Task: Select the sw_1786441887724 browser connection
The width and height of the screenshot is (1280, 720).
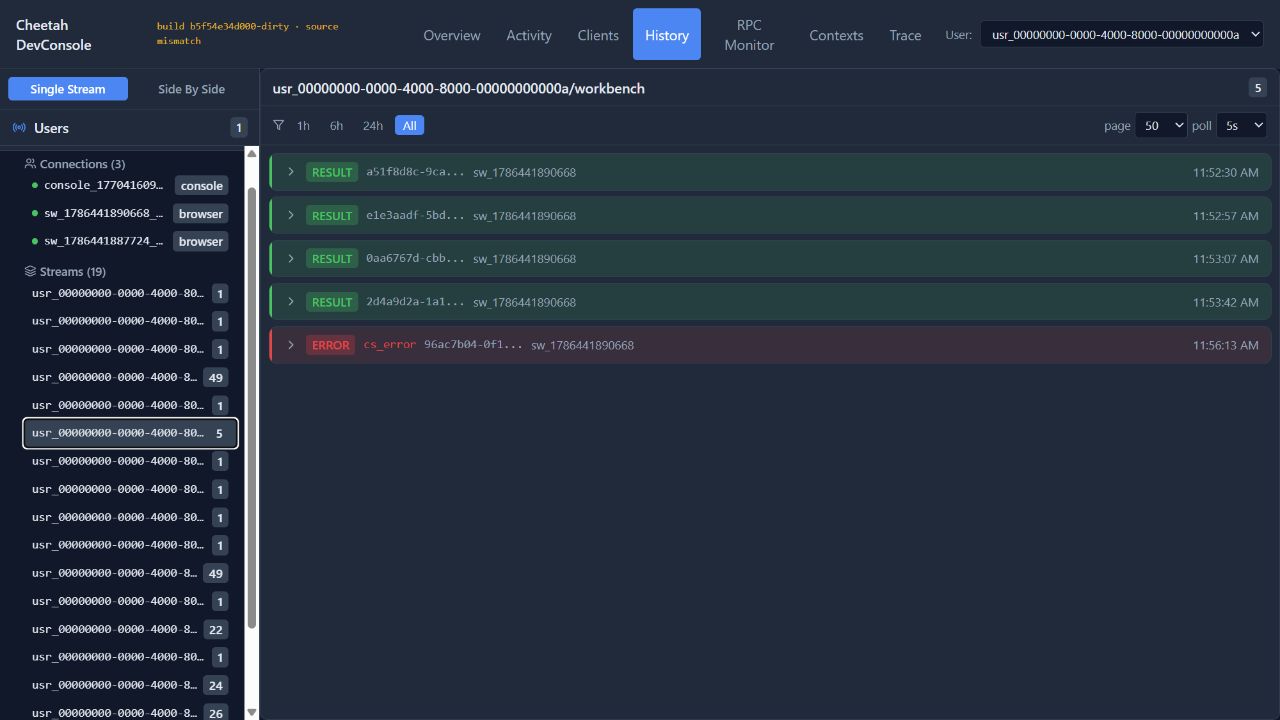Action: click(x=130, y=241)
